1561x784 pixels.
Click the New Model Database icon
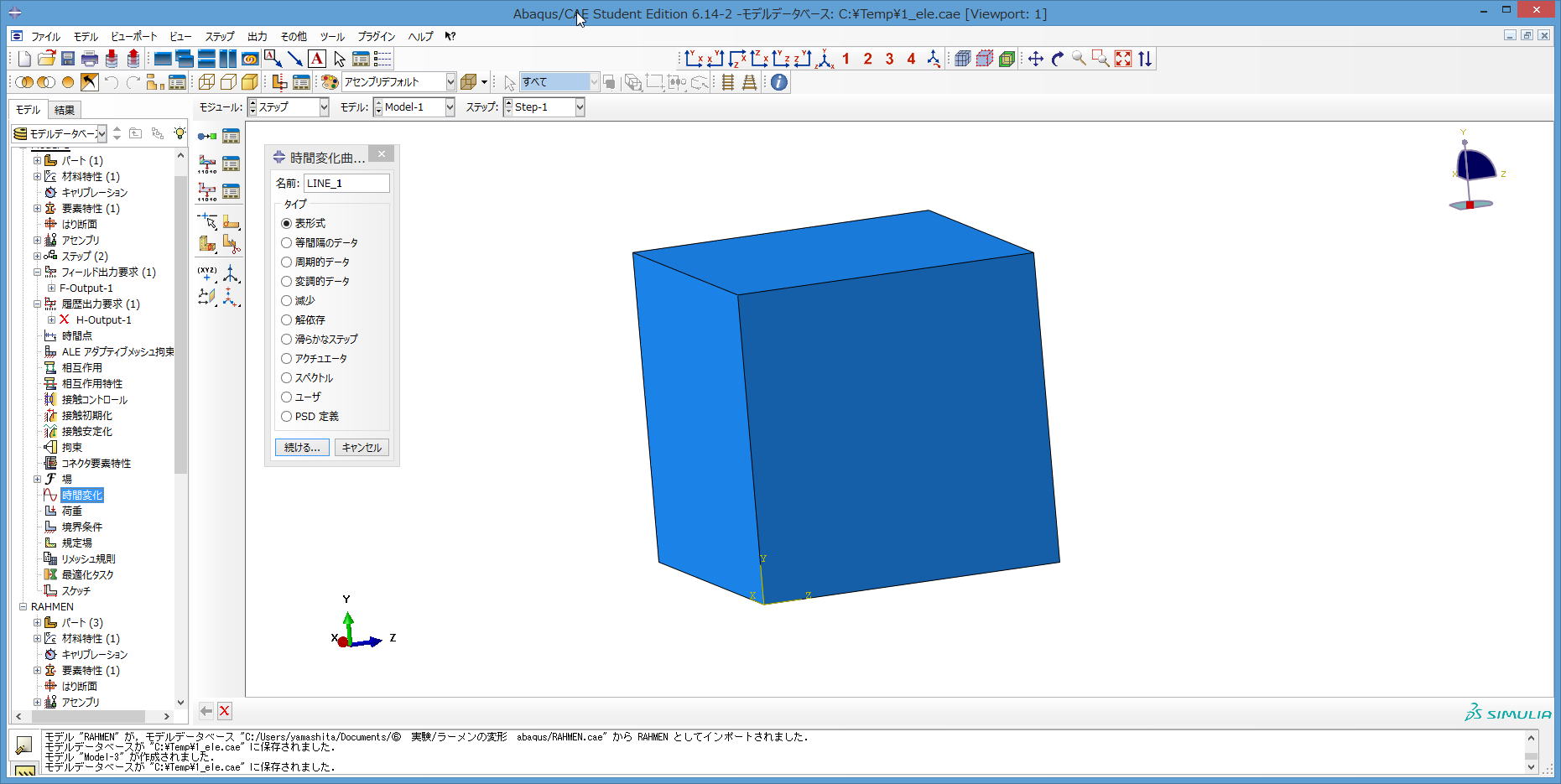pyautogui.click(x=24, y=59)
